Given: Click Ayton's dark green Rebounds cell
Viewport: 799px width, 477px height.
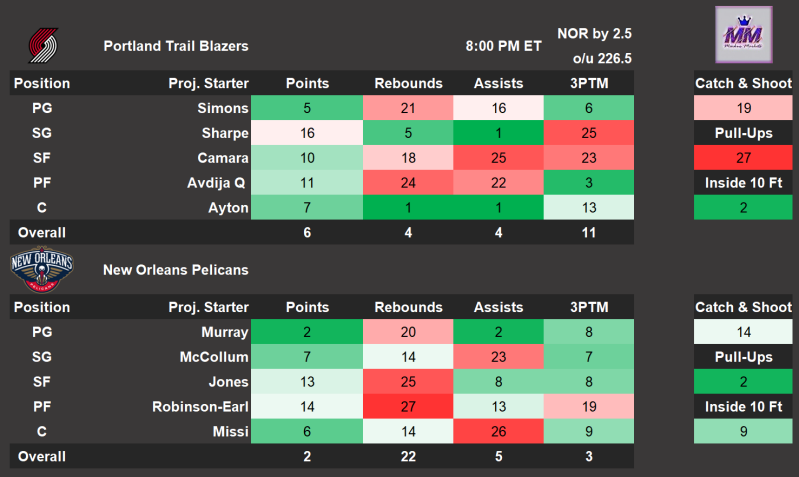Looking at the screenshot, I should click(x=408, y=208).
